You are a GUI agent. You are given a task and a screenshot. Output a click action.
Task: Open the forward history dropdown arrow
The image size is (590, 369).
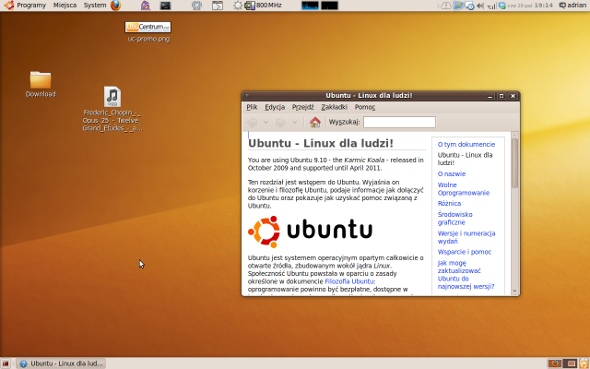(x=295, y=122)
